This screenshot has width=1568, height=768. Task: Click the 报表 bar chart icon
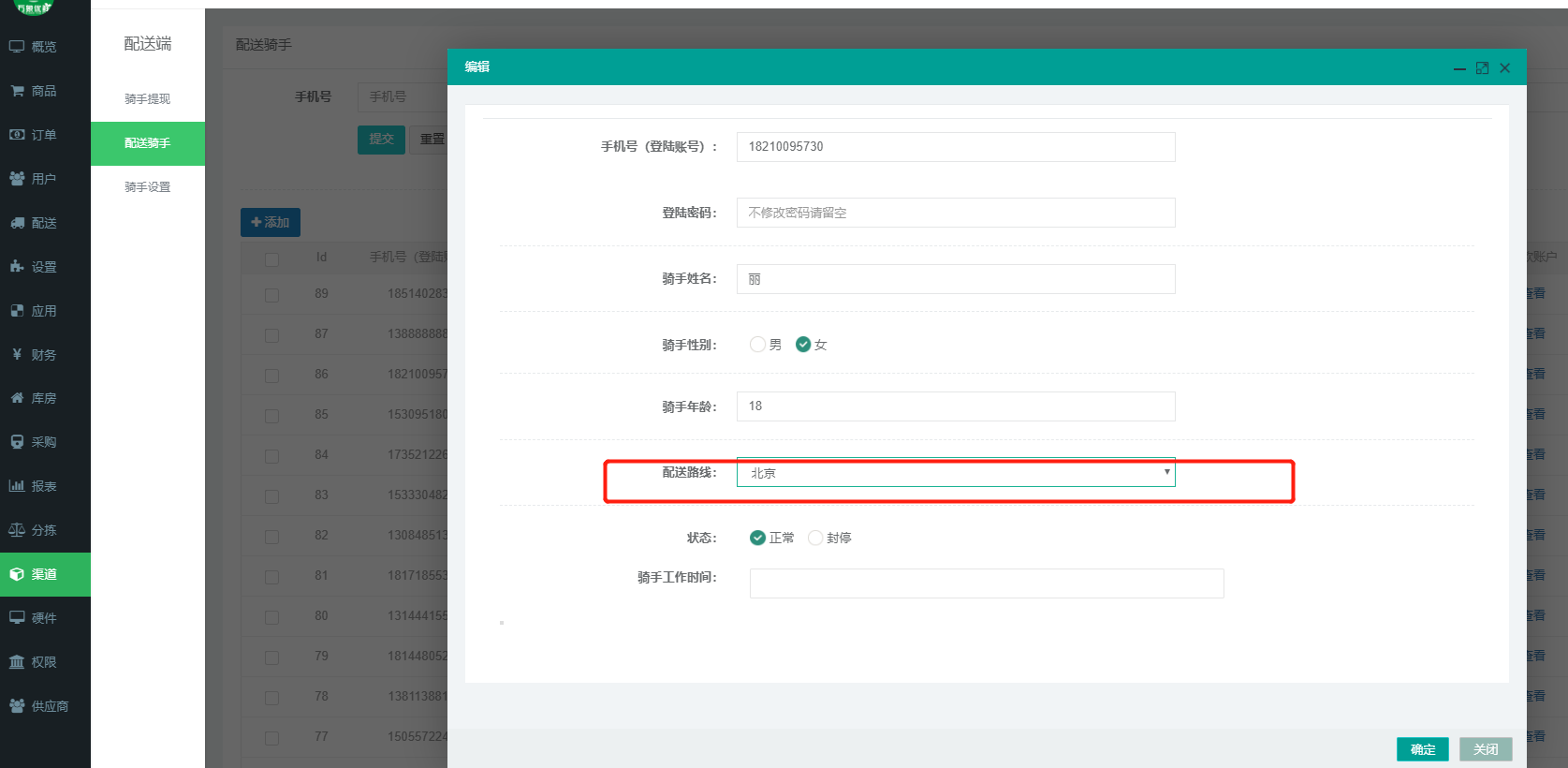(17, 486)
